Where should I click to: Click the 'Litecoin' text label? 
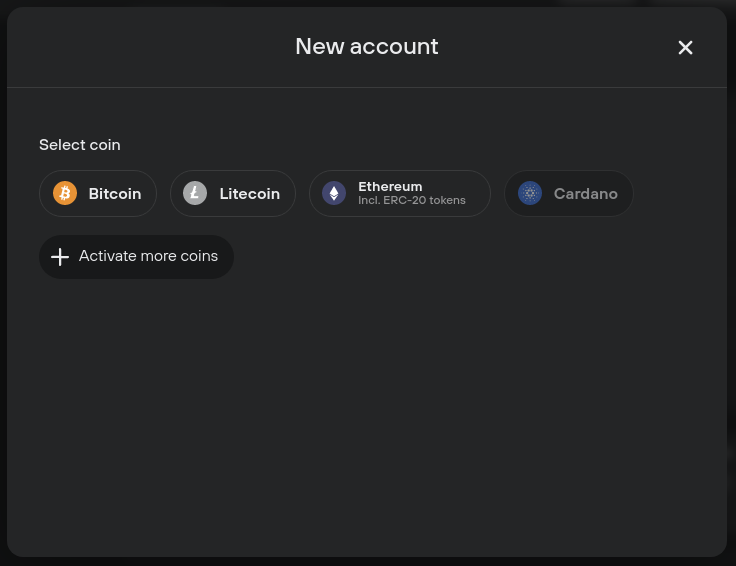point(250,194)
